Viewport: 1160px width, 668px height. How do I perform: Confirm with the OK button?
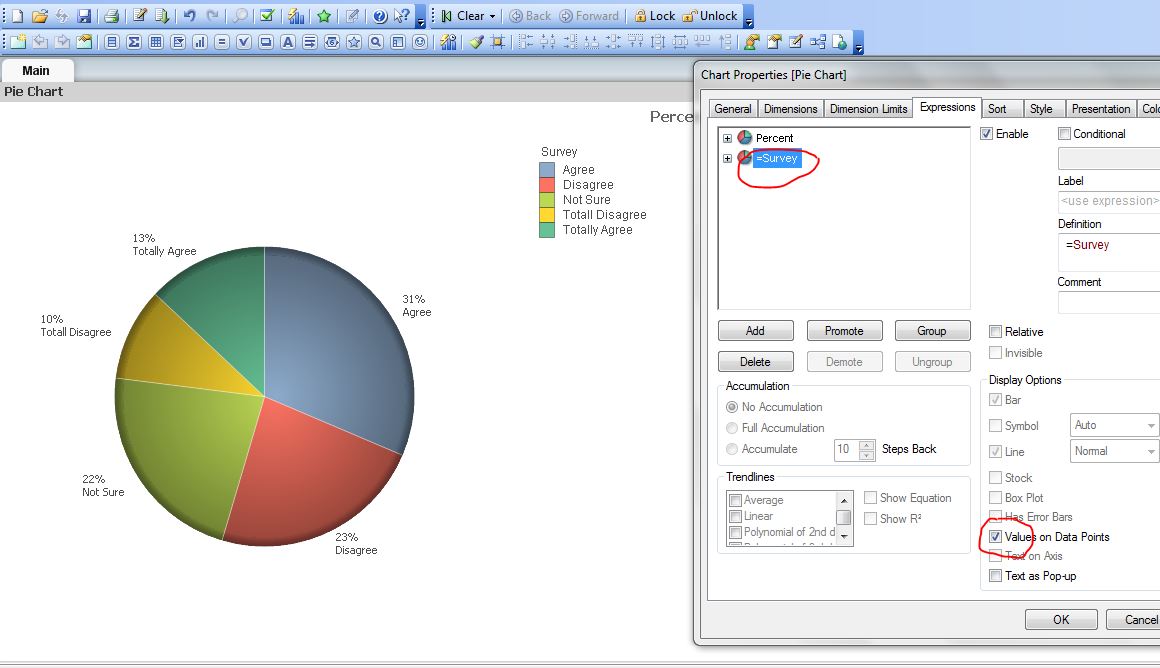point(1061,620)
